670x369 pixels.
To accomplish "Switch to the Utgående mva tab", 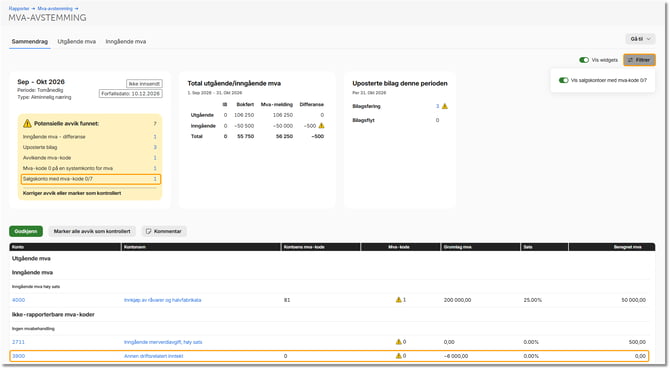I will coord(76,41).
